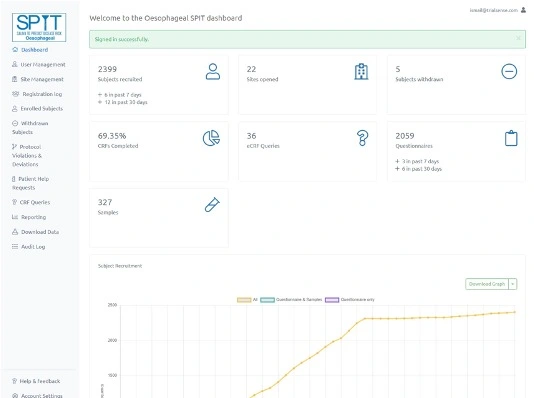The width and height of the screenshot is (534, 398).
Task: Expand the Download Graph dropdown arrow
Action: pyautogui.click(x=513, y=284)
